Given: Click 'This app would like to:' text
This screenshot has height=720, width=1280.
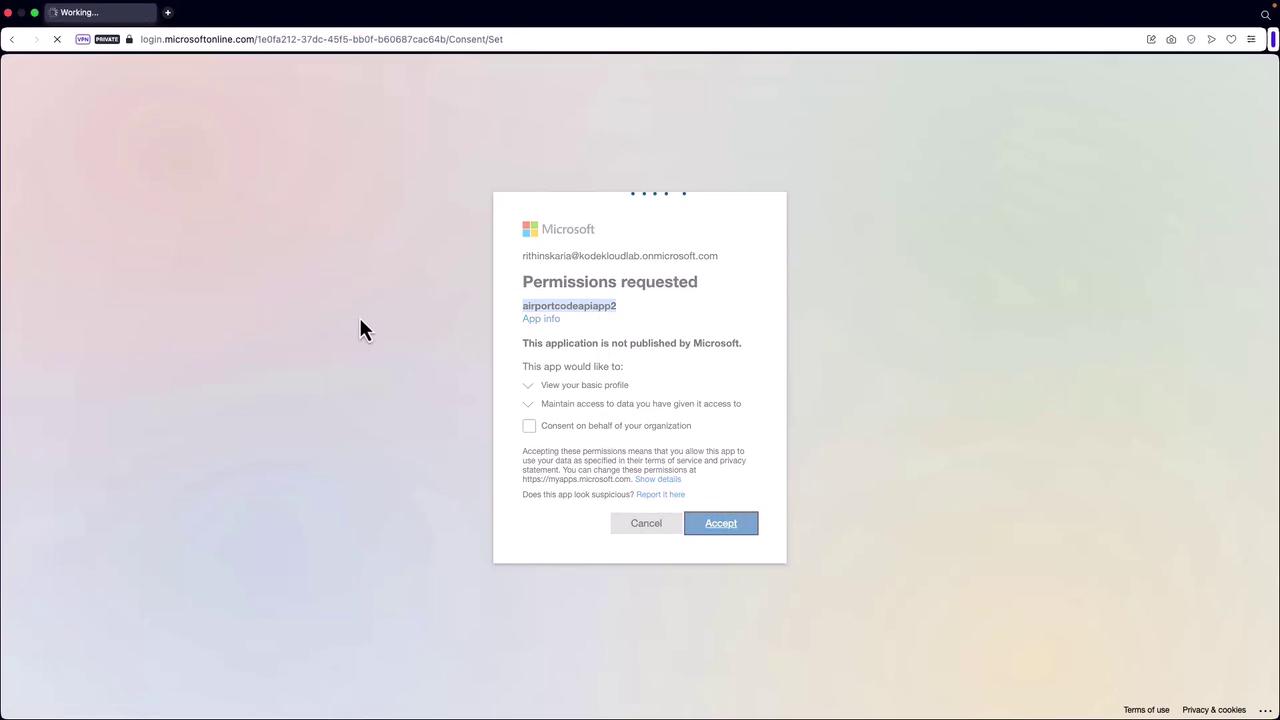Looking at the screenshot, I should (x=572, y=367).
